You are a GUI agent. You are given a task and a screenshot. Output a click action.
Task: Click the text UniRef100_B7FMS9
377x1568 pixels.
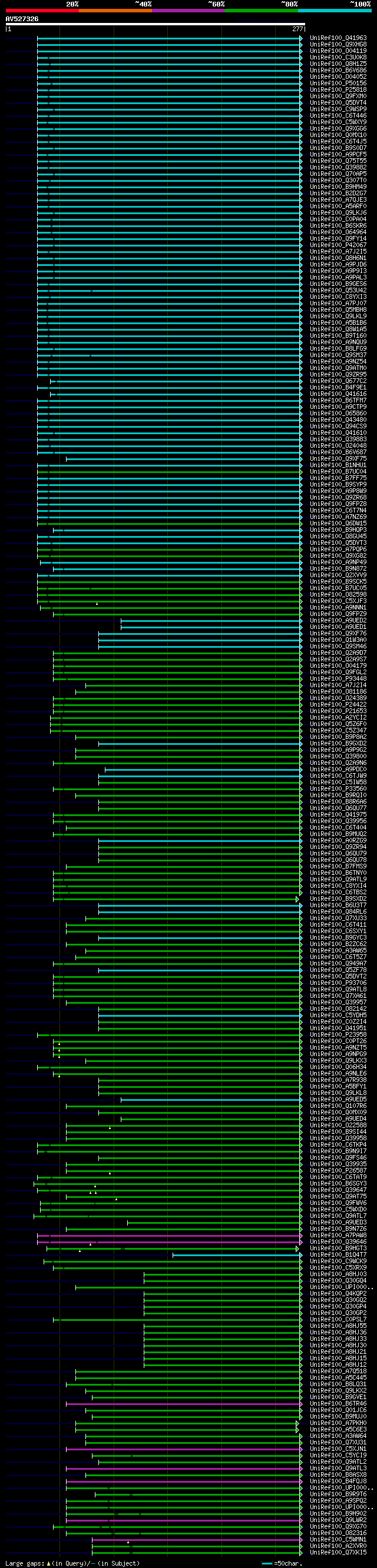coord(338,866)
